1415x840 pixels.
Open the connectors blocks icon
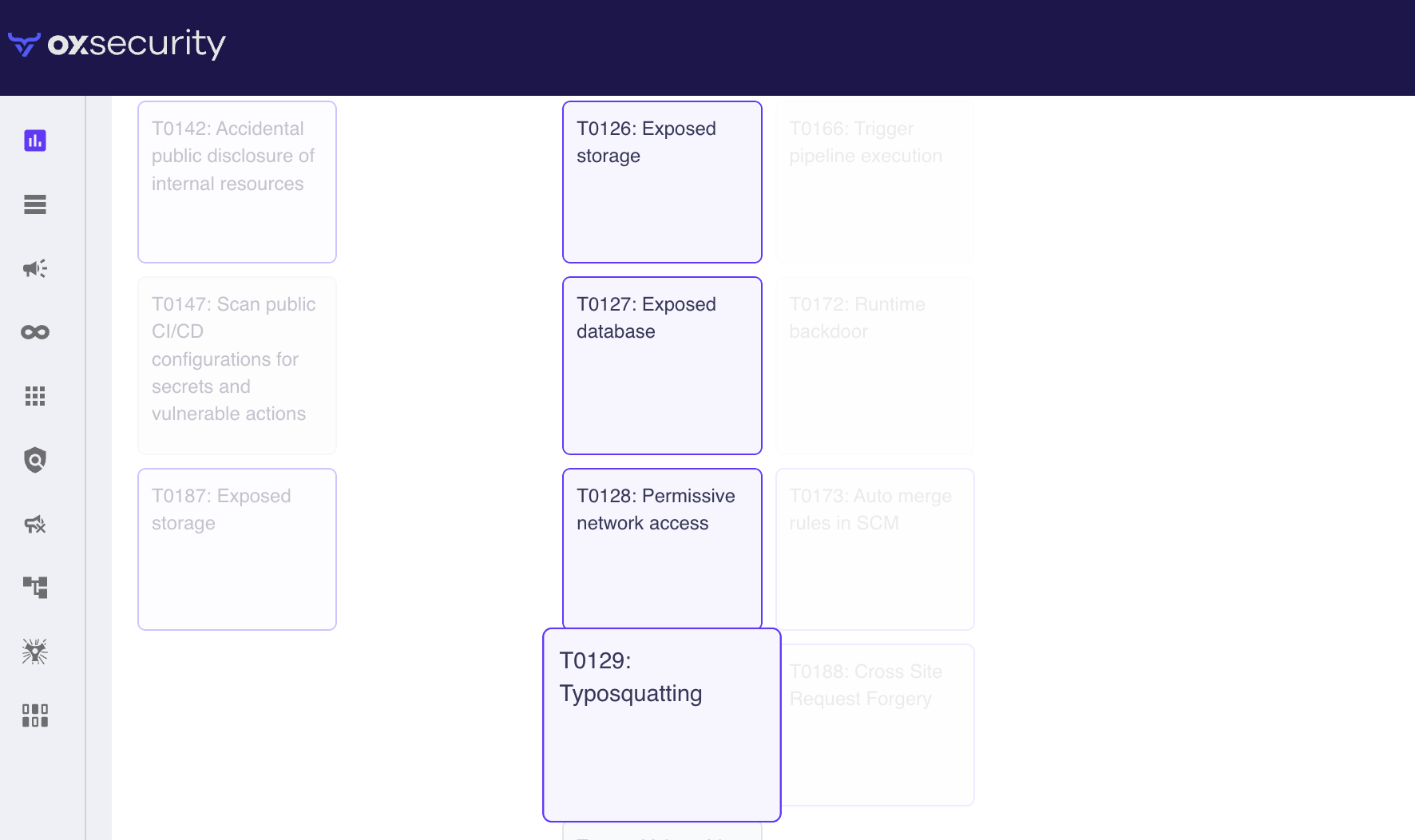35,715
